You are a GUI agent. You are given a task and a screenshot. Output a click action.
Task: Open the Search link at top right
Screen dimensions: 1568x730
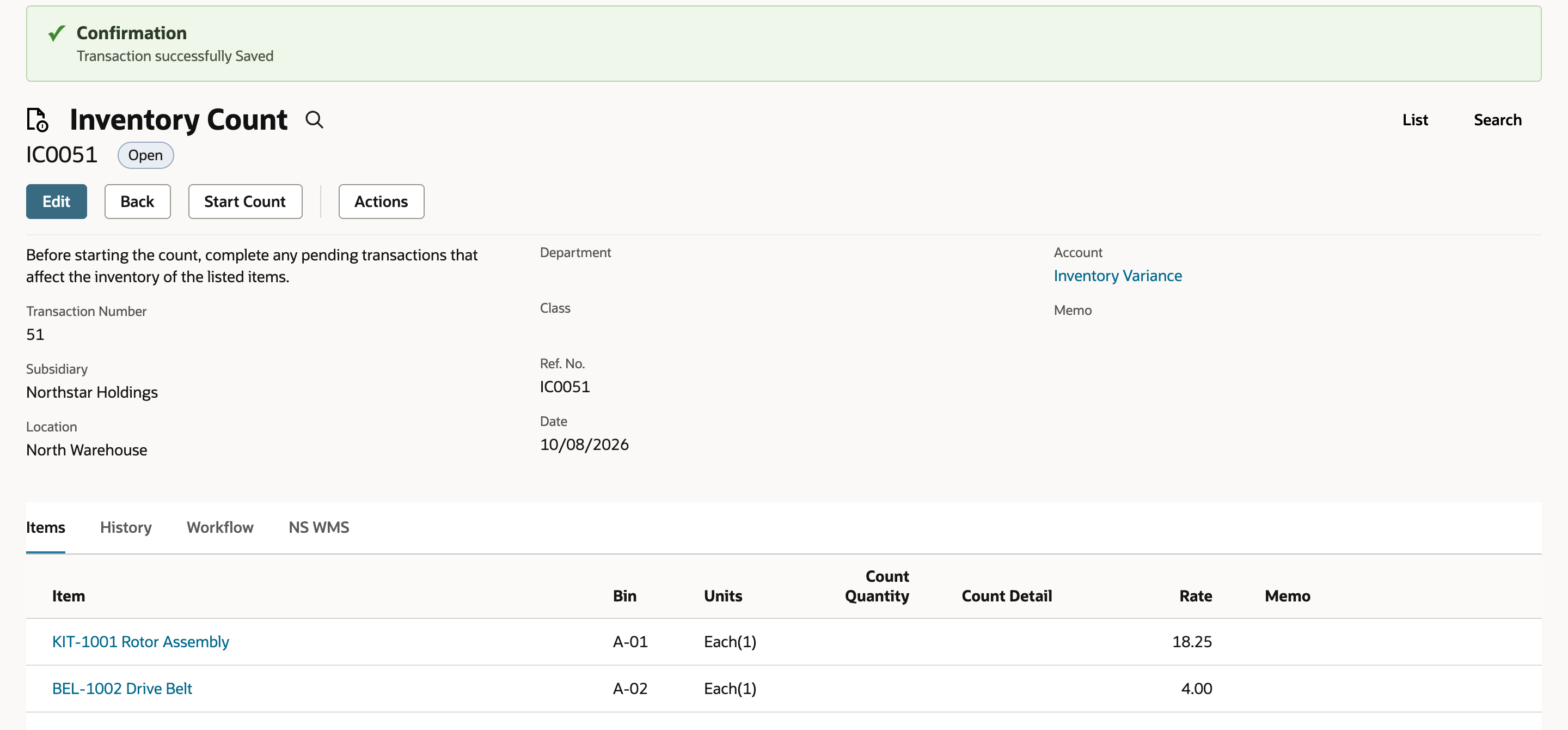point(1497,120)
